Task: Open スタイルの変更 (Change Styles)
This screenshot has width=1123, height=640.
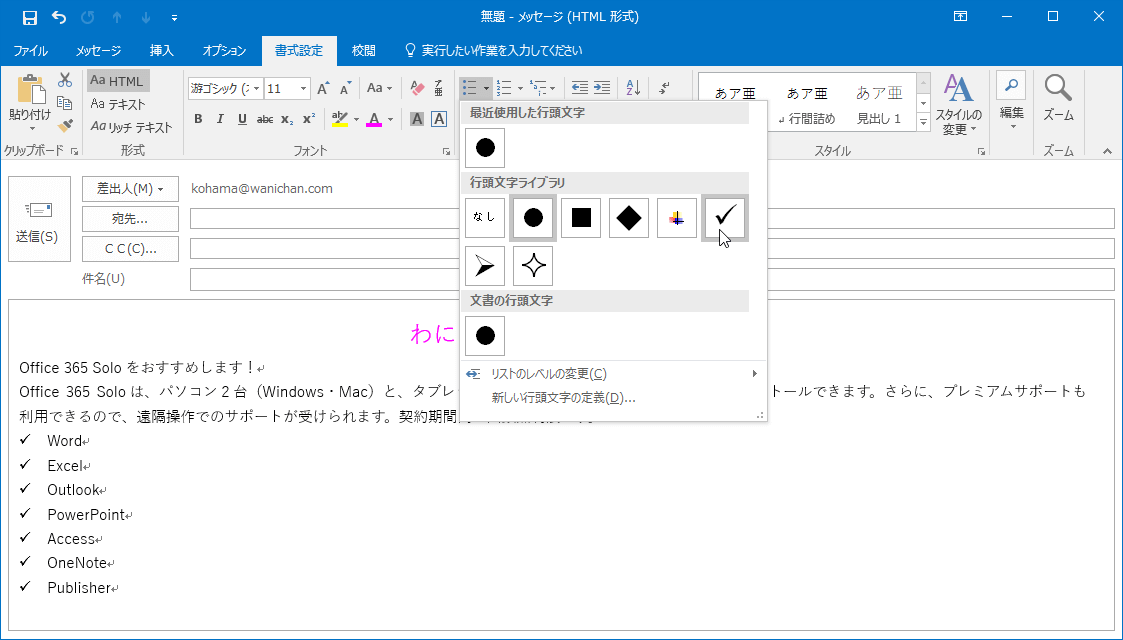Action: [958, 104]
